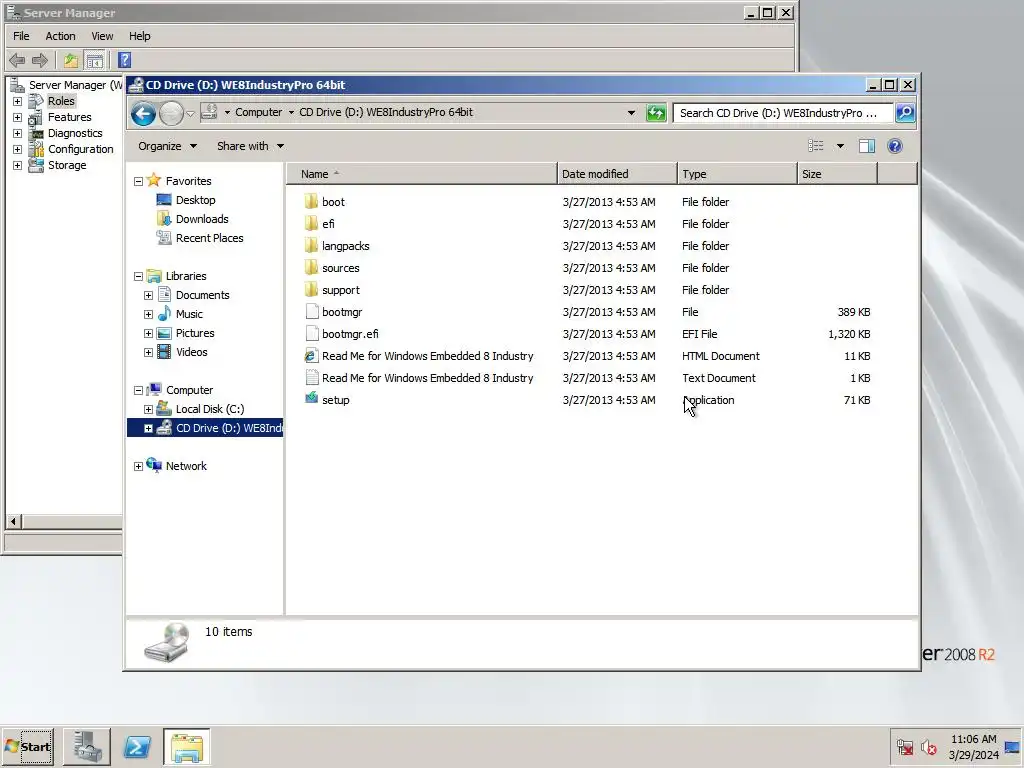Viewport: 1024px width, 768px height.
Task: Select Music library in navigation pane
Action: pyautogui.click(x=189, y=314)
